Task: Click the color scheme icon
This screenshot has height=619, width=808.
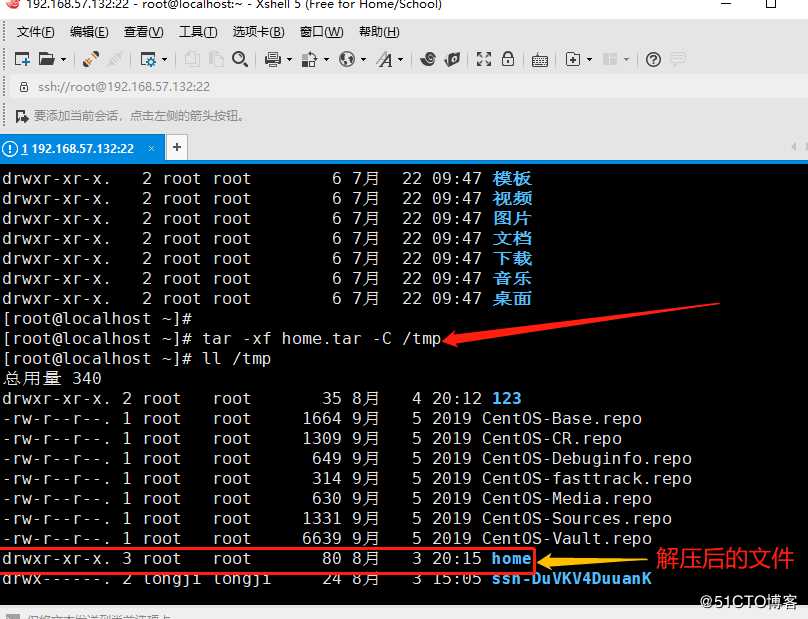Action: click(309, 59)
